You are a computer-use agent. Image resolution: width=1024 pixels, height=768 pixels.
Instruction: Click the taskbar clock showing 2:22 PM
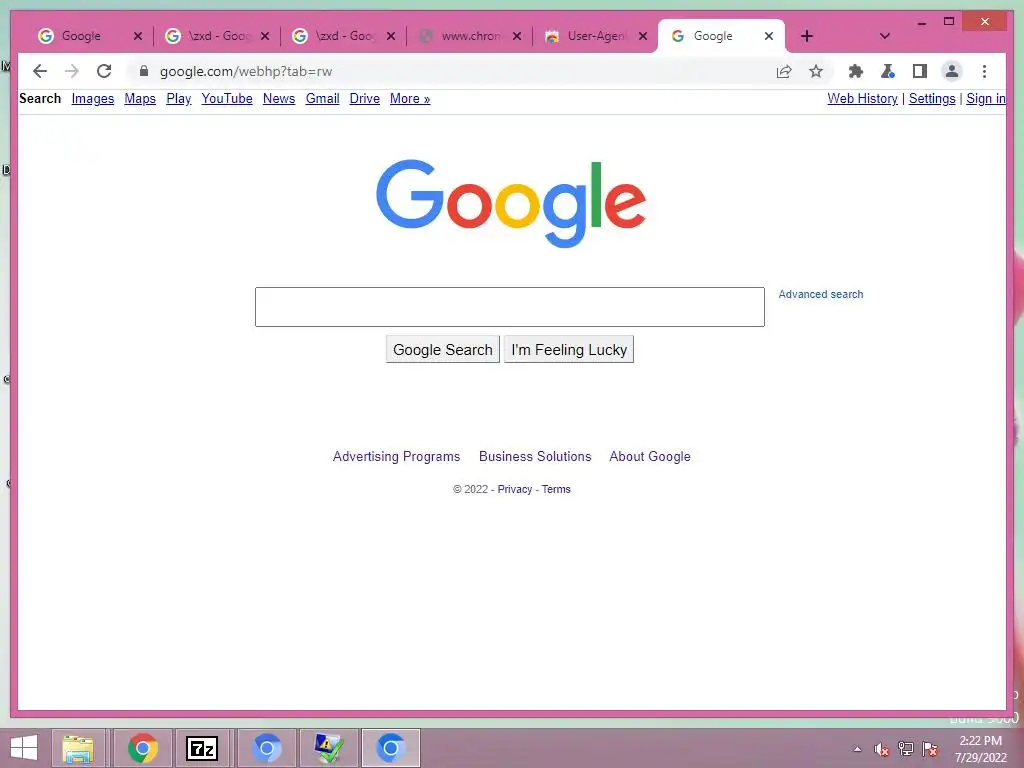click(981, 749)
